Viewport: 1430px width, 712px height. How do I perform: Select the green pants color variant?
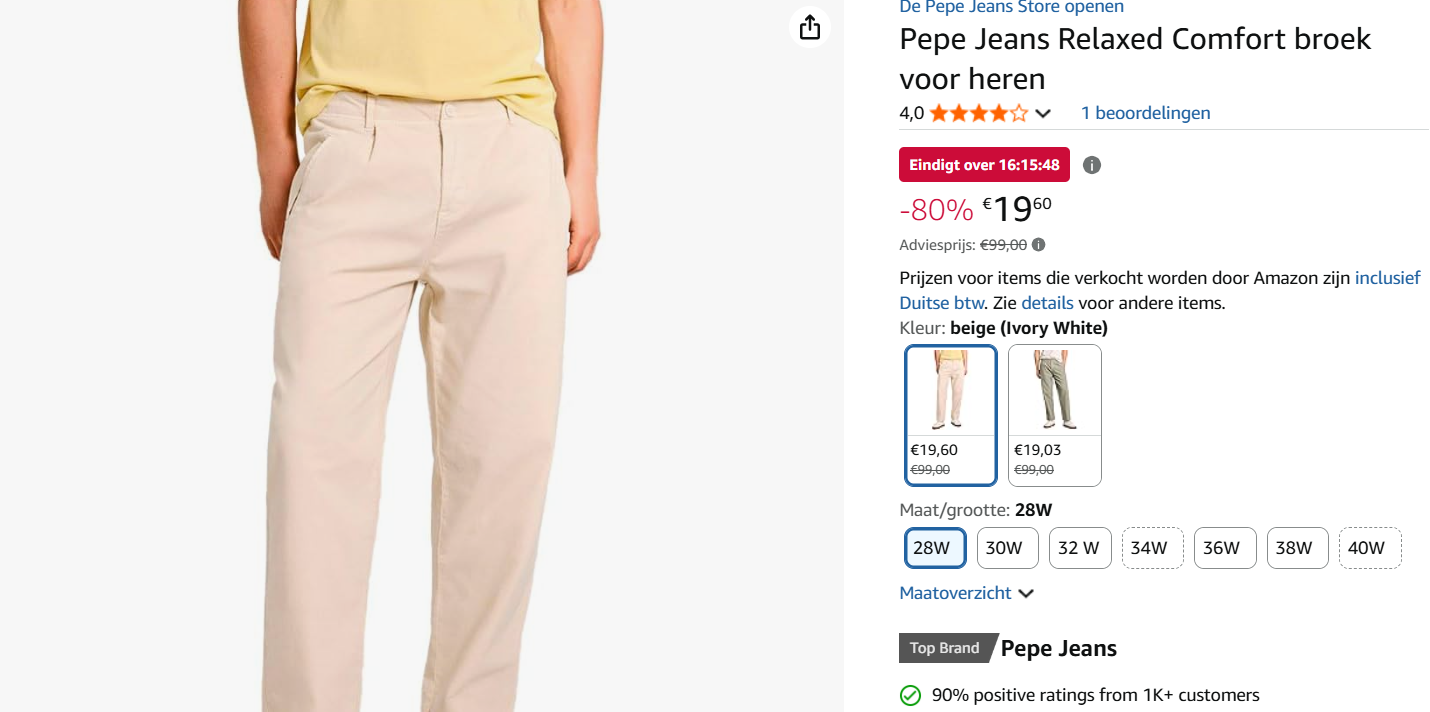1054,415
